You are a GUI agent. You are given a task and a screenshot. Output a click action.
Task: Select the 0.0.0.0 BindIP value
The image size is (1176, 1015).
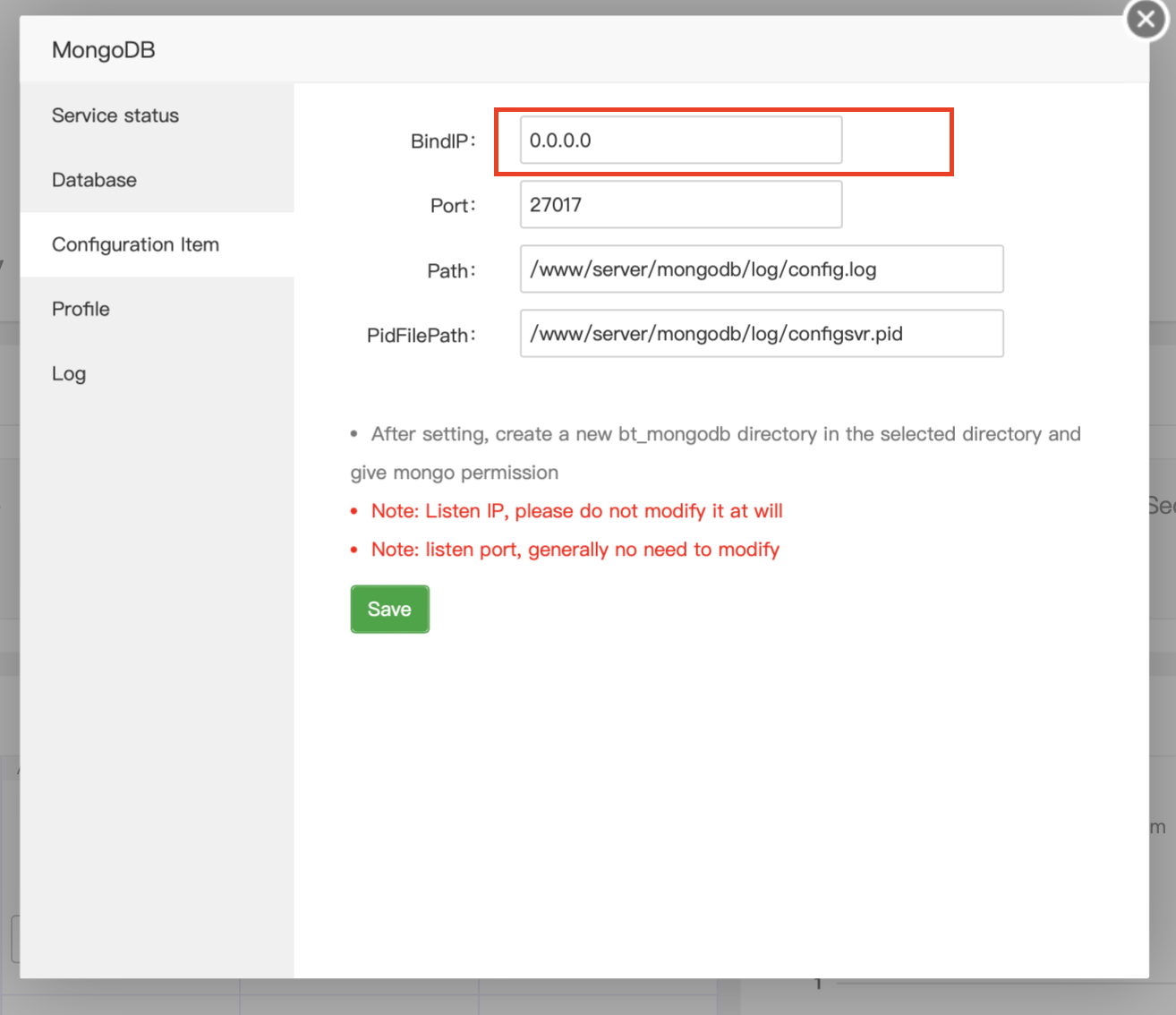[561, 140]
